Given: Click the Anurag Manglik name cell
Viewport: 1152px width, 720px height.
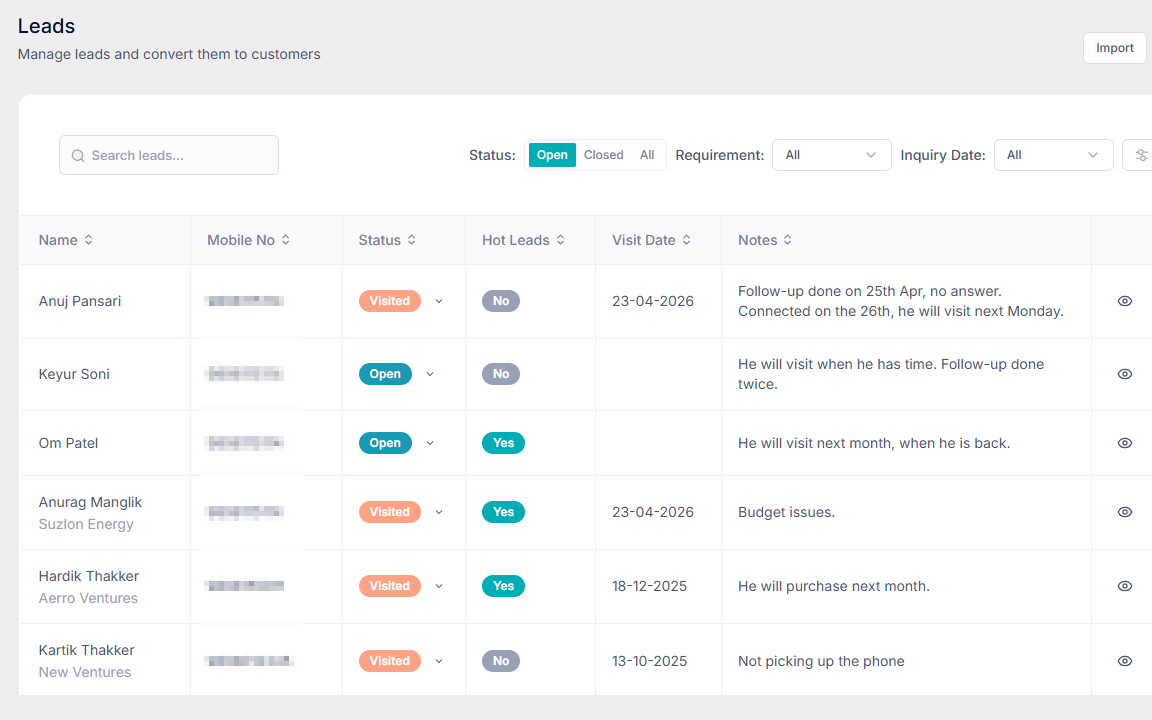Looking at the screenshot, I should coord(90,503).
